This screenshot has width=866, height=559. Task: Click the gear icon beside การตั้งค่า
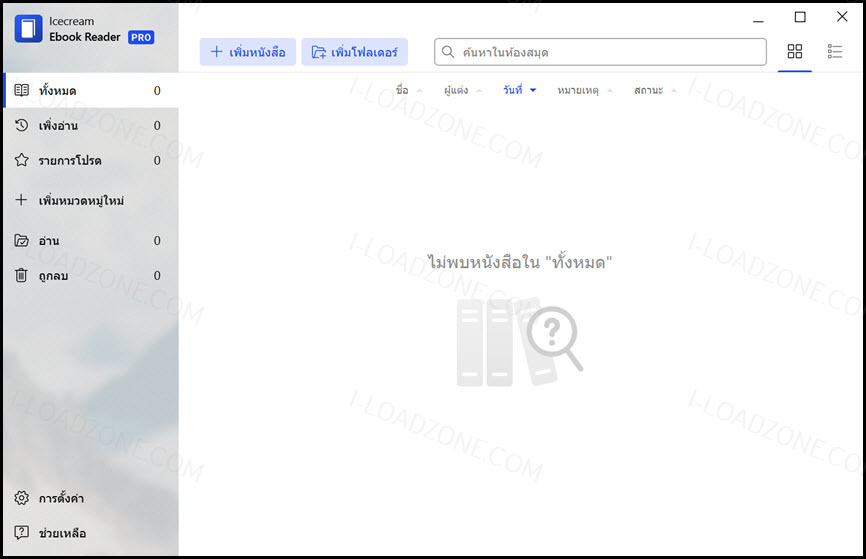22,498
